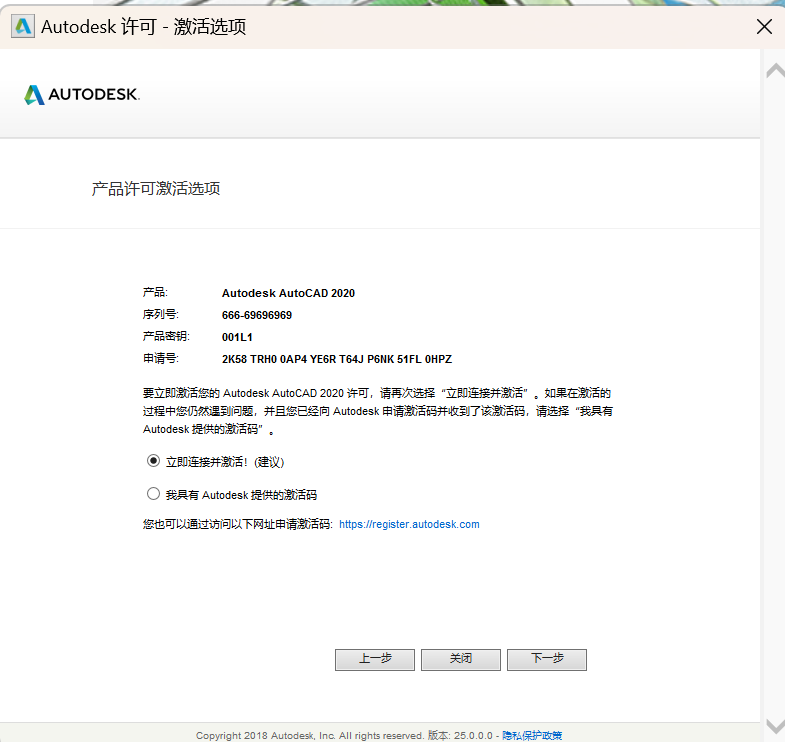785x742 pixels.
Task: Click the 序列号 label
Action: pos(161,314)
